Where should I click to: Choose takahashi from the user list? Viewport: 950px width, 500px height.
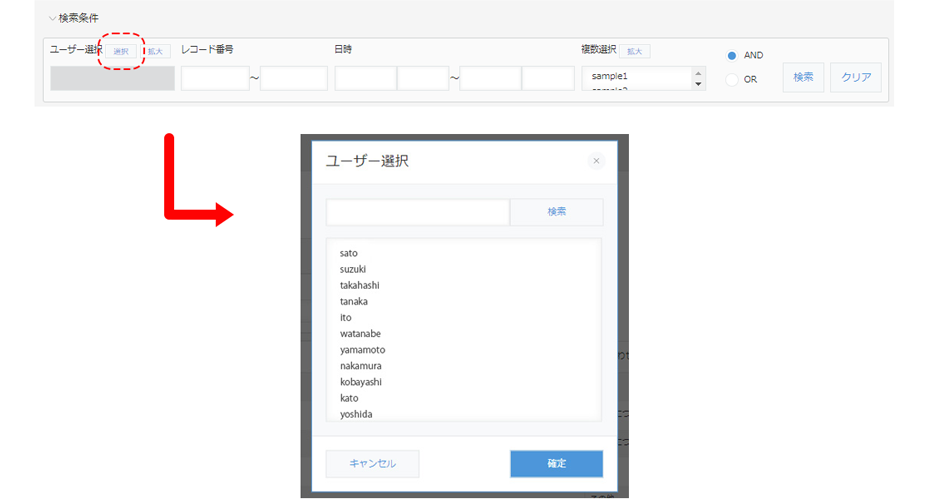click(360, 285)
